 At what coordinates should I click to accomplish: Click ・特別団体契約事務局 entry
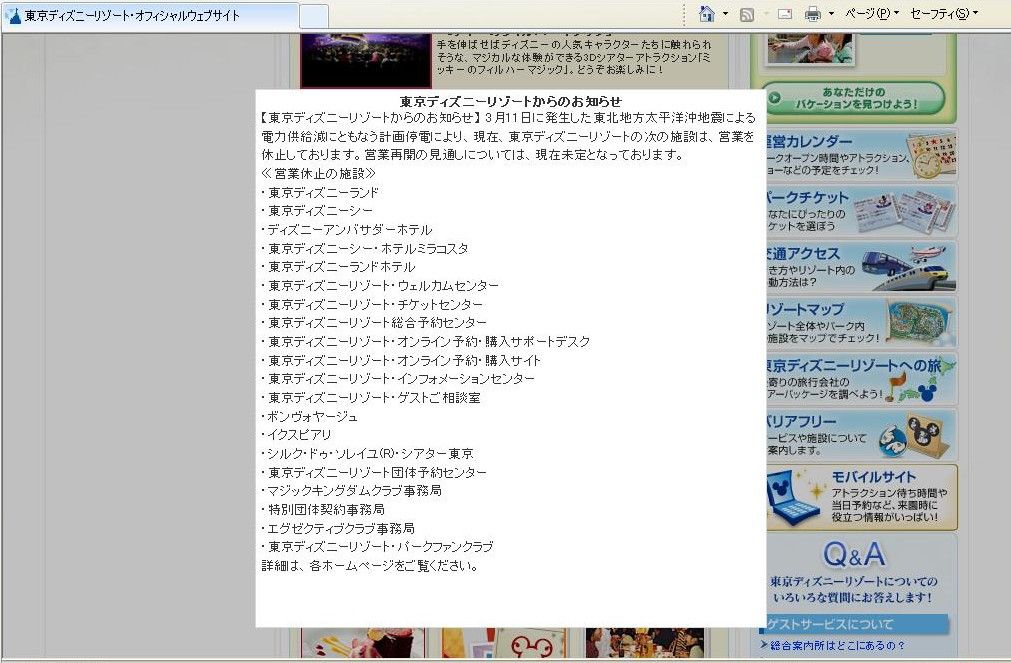[x=323, y=510]
